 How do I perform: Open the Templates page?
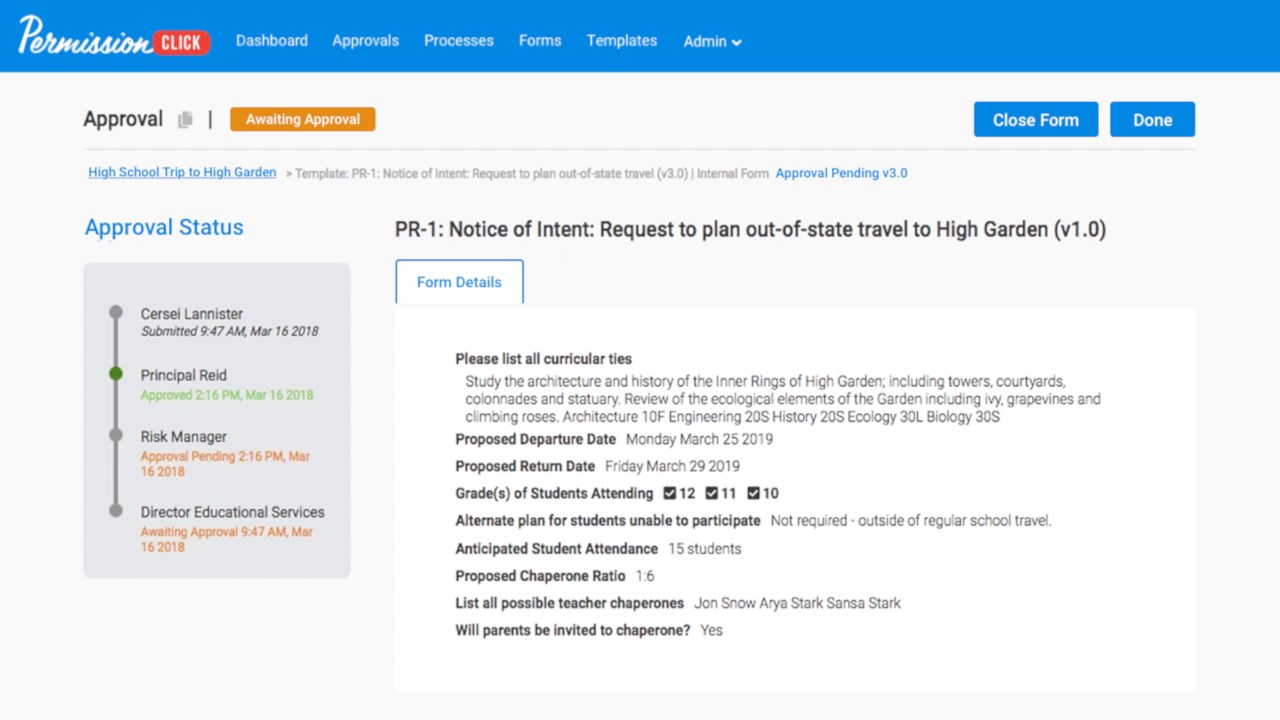click(x=622, y=41)
